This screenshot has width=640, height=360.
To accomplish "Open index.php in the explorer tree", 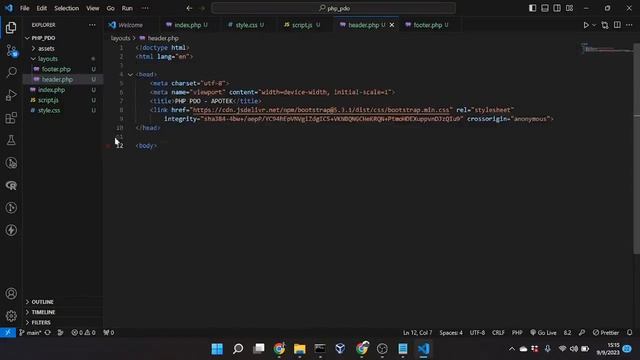I will [x=51, y=90].
